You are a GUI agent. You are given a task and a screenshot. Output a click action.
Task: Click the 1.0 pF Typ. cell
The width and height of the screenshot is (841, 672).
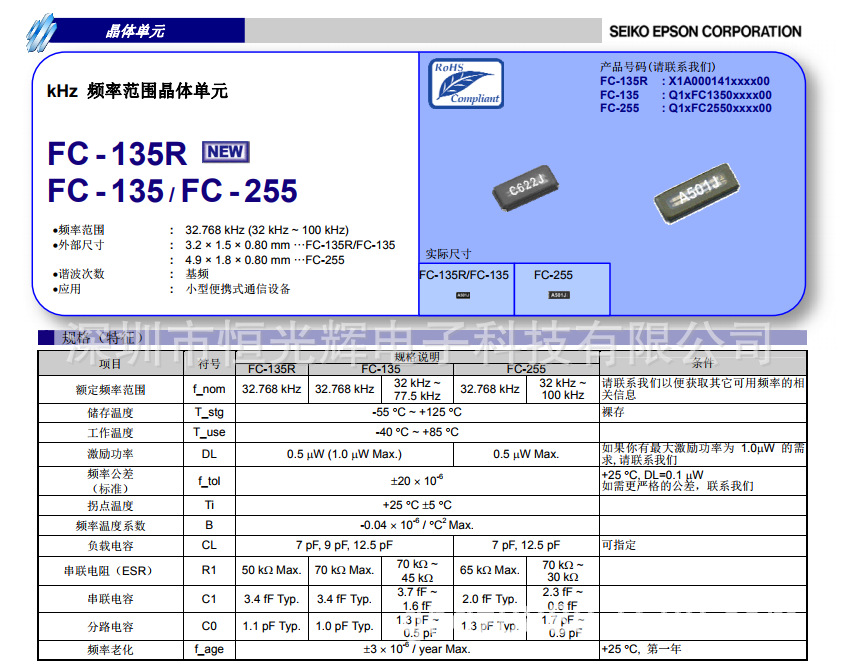344,626
